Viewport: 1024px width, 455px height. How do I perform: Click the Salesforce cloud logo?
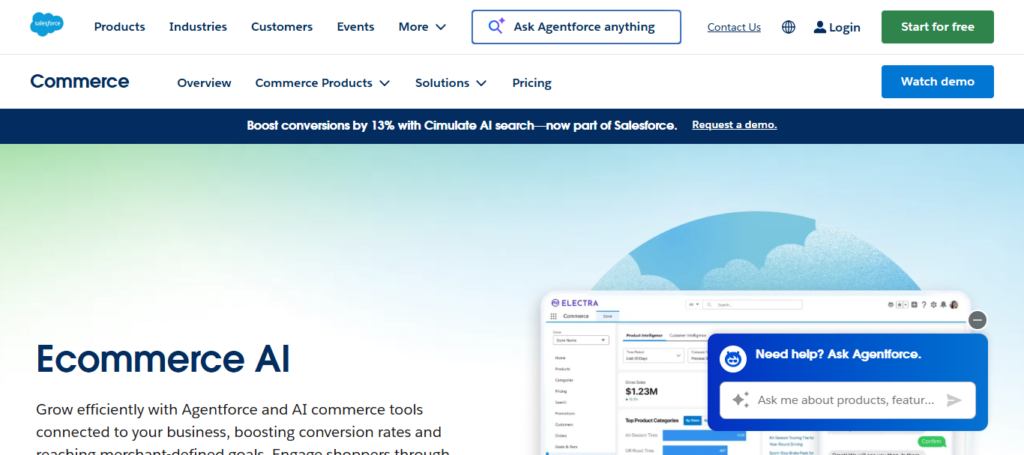click(46, 24)
